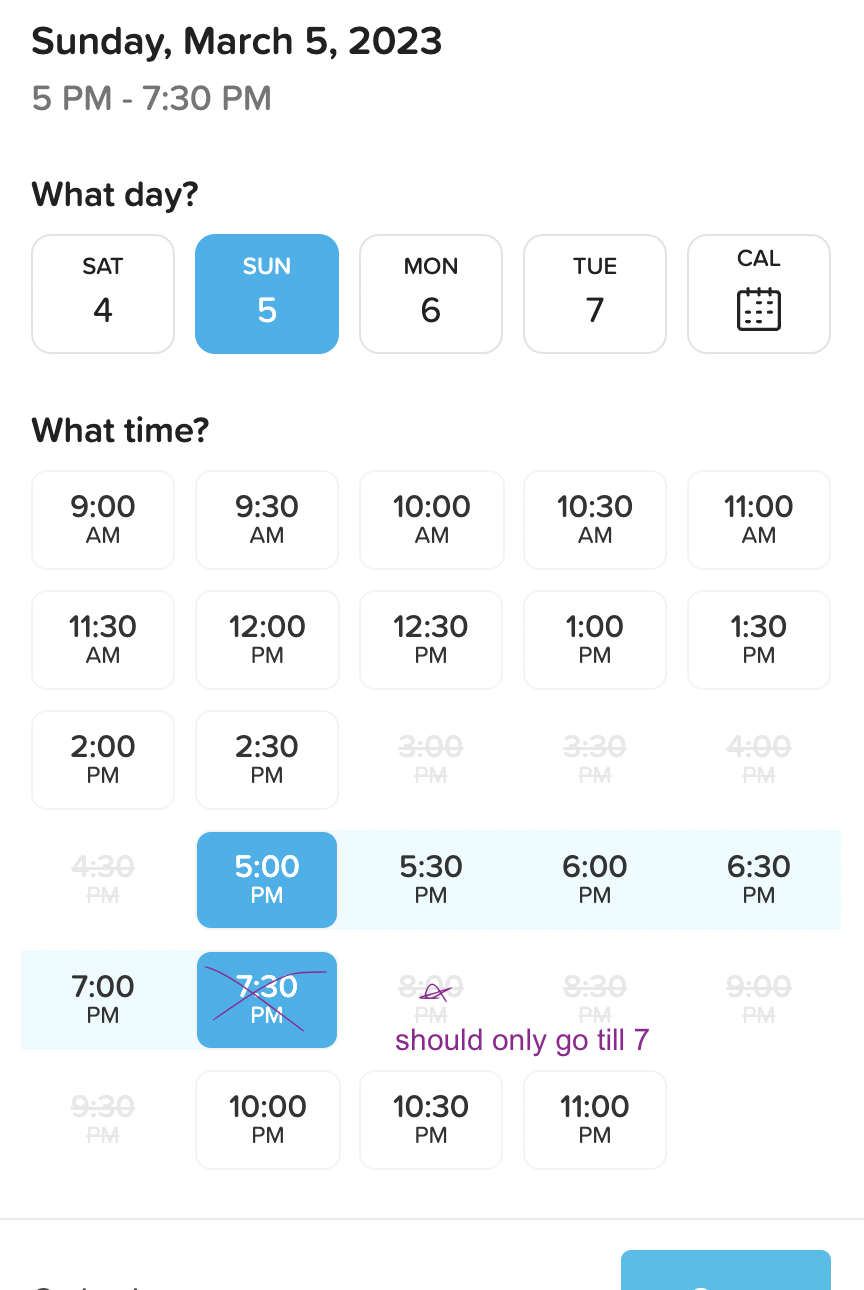The image size is (864, 1290).
Task: Choose the 11:00 PM time slot
Action: (x=595, y=1120)
